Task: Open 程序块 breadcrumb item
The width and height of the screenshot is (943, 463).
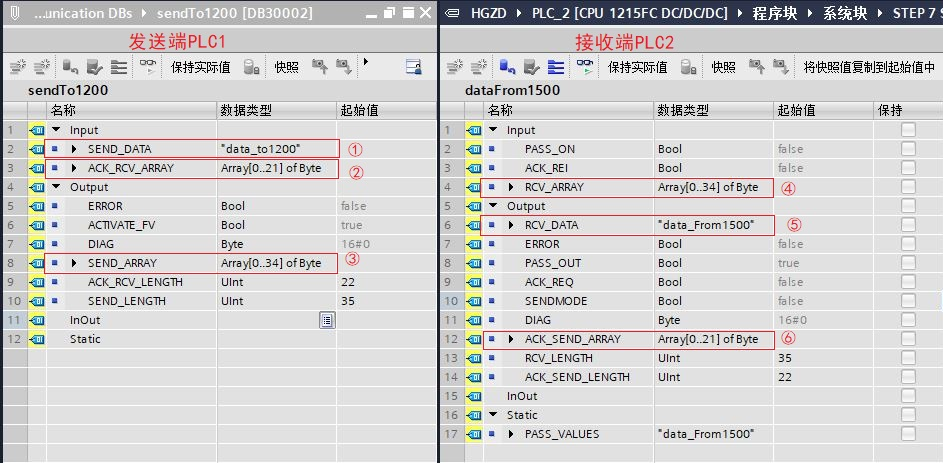Action: pos(775,13)
